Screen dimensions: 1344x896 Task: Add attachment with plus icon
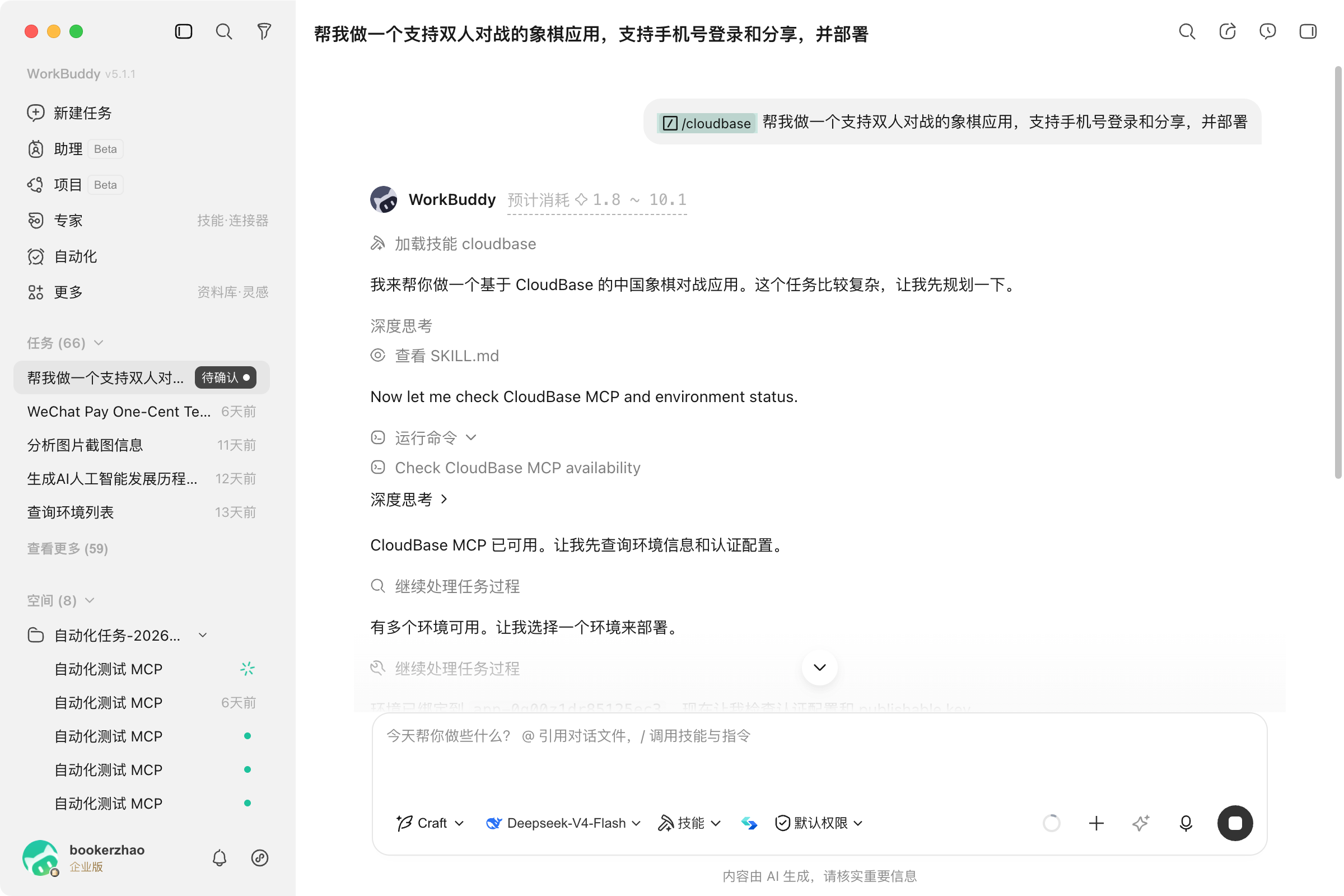pos(1096,823)
